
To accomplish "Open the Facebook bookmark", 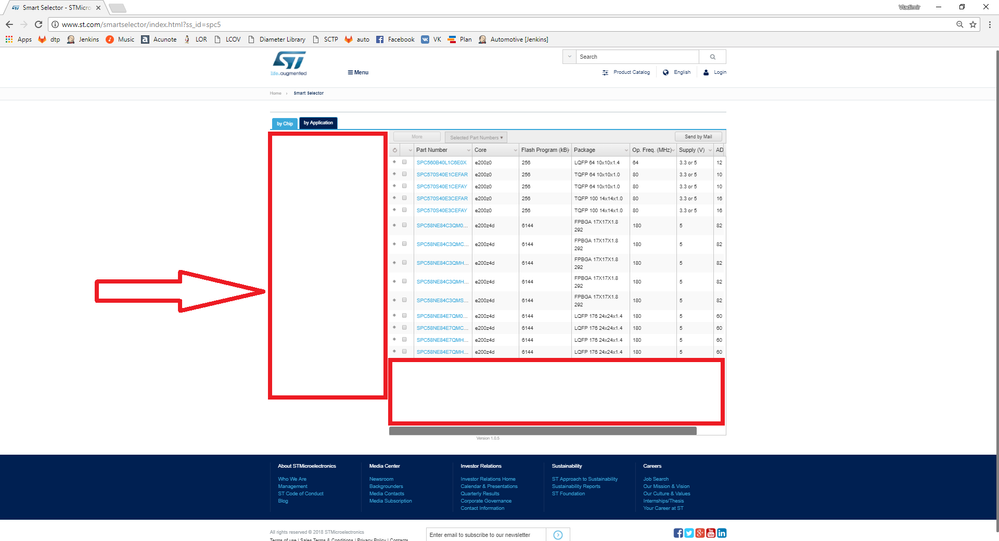I will (x=395, y=40).
